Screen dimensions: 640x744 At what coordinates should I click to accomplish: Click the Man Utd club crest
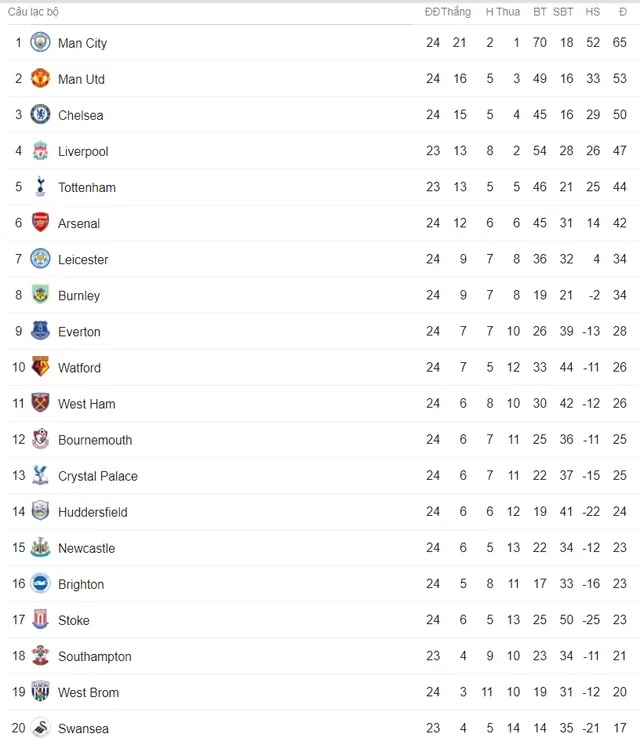[x=40, y=78]
